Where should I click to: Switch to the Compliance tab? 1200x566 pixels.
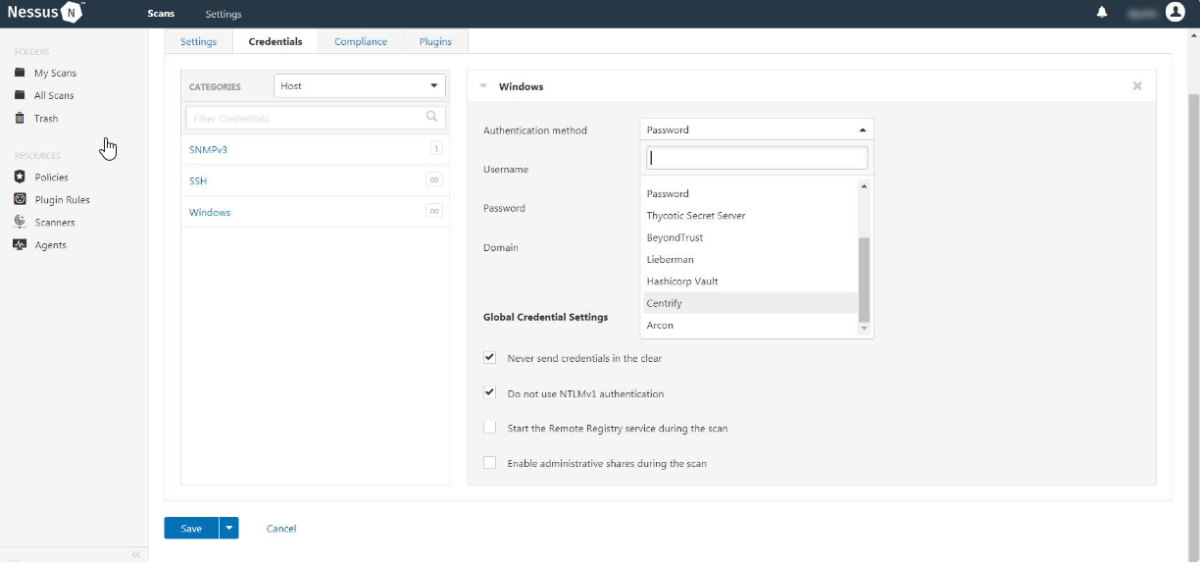point(360,42)
